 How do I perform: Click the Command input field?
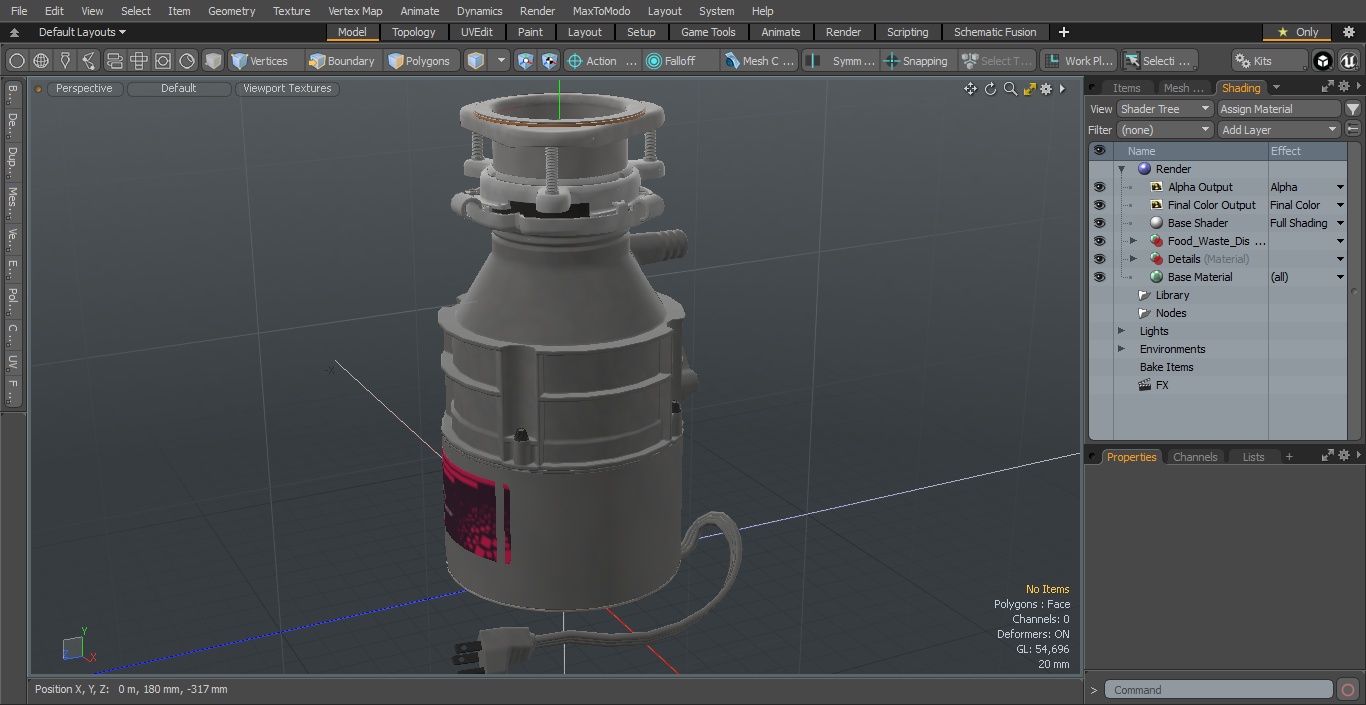tap(1220, 690)
